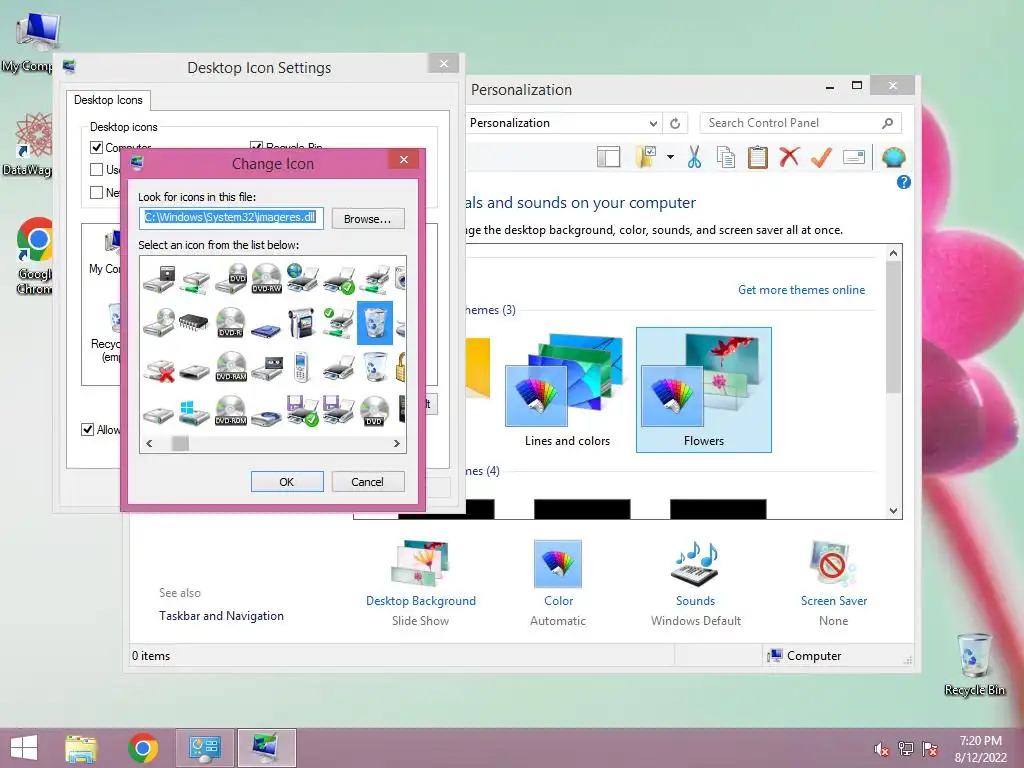Viewport: 1024px width, 768px height.
Task: Toggle the preview pane layout icon
Action: (x=609, y=157)
